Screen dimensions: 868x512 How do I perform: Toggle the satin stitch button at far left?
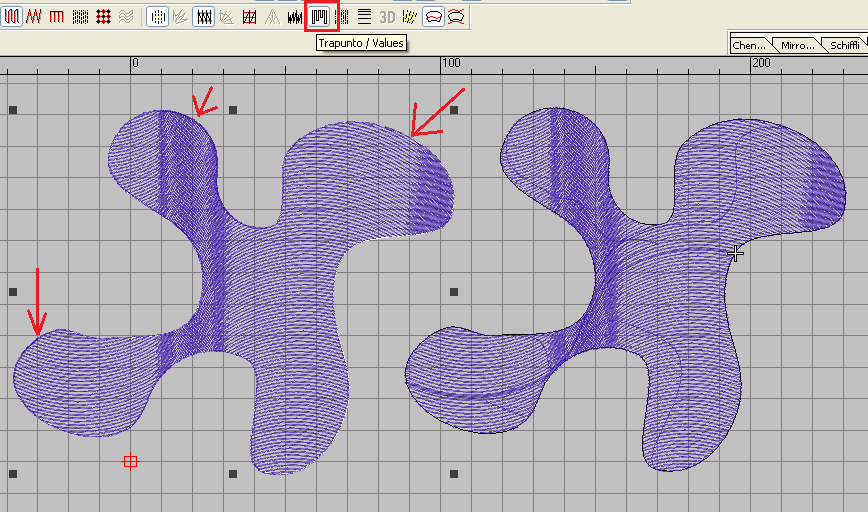point(12,16)
